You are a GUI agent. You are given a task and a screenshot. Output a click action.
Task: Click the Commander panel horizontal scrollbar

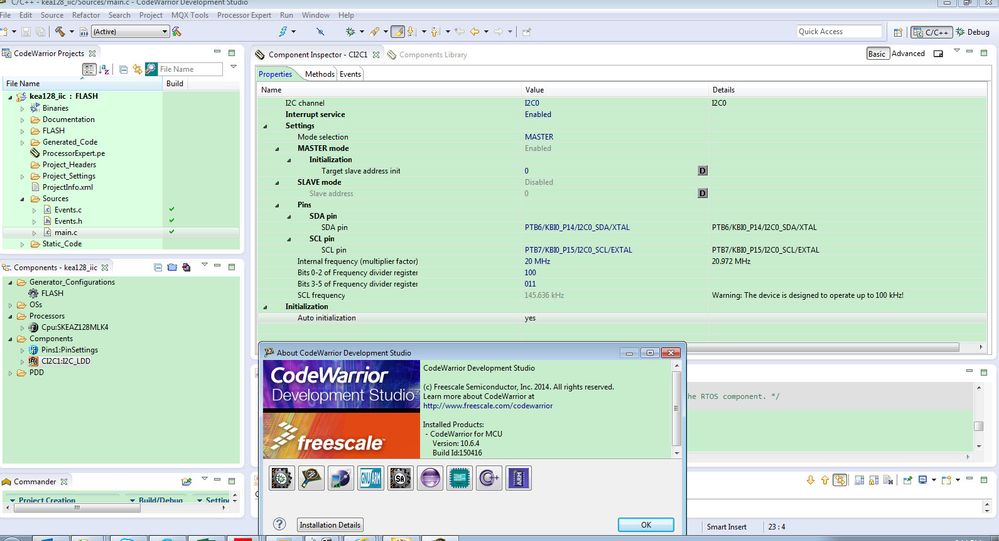[118, 508]
